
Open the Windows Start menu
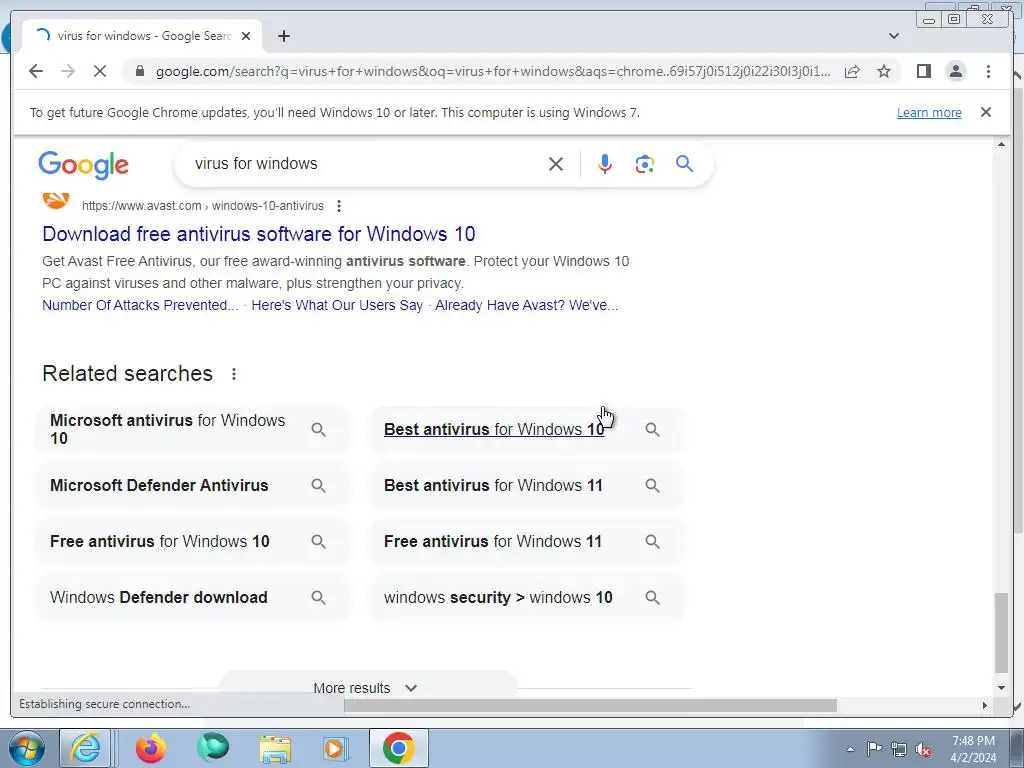[27, 748]
